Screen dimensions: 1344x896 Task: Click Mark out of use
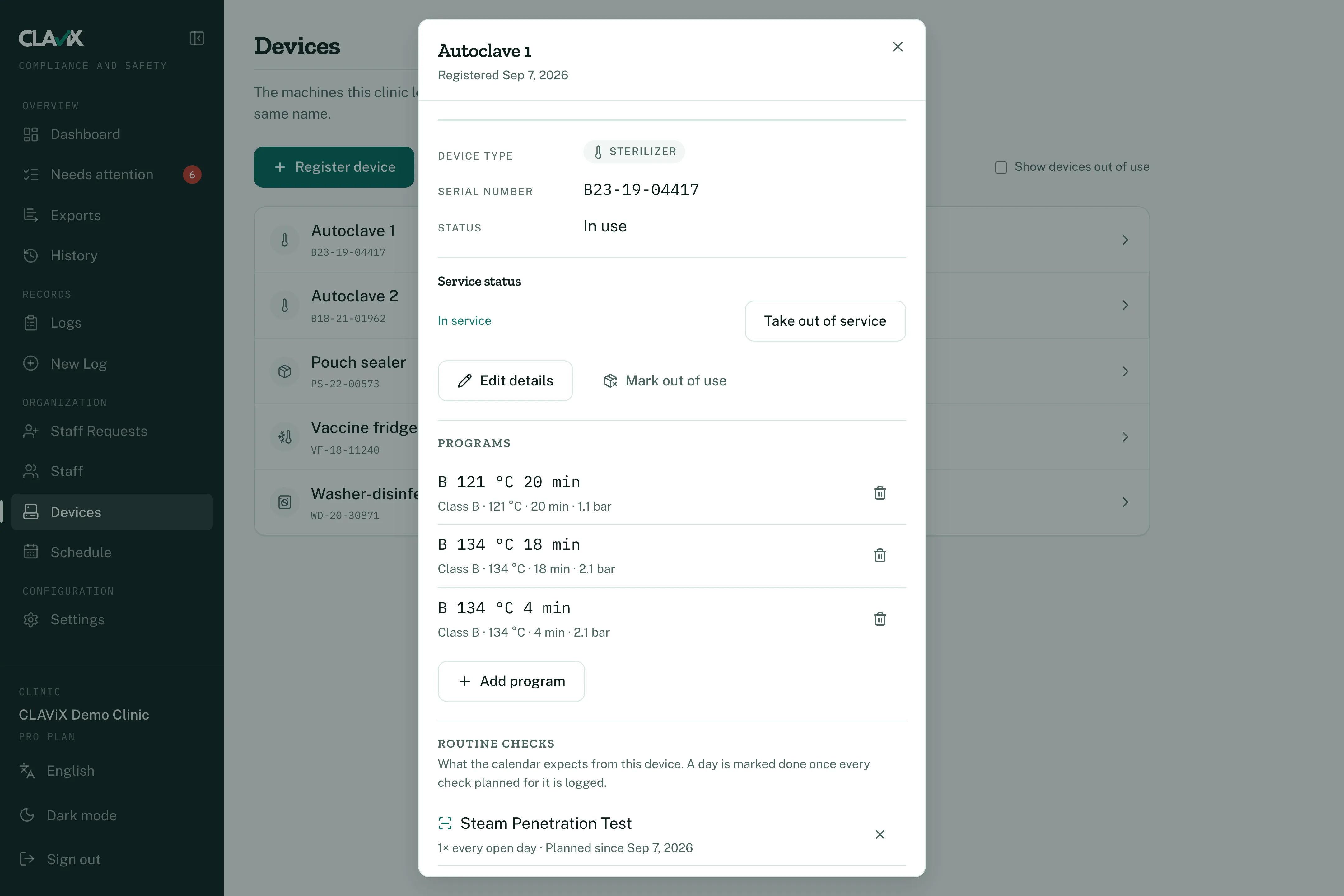pyautogui.click(x=665, y=380)
